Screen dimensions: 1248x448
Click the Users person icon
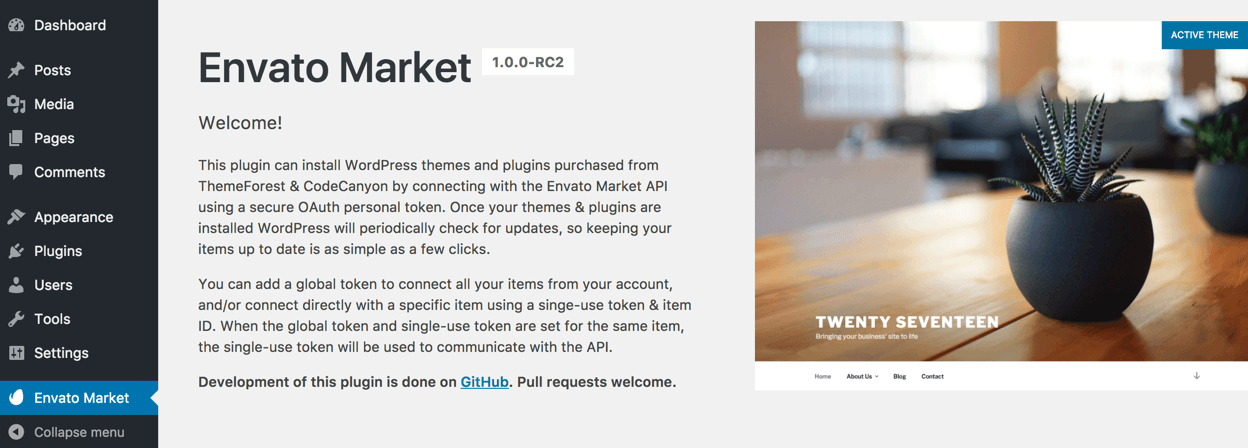16,285
